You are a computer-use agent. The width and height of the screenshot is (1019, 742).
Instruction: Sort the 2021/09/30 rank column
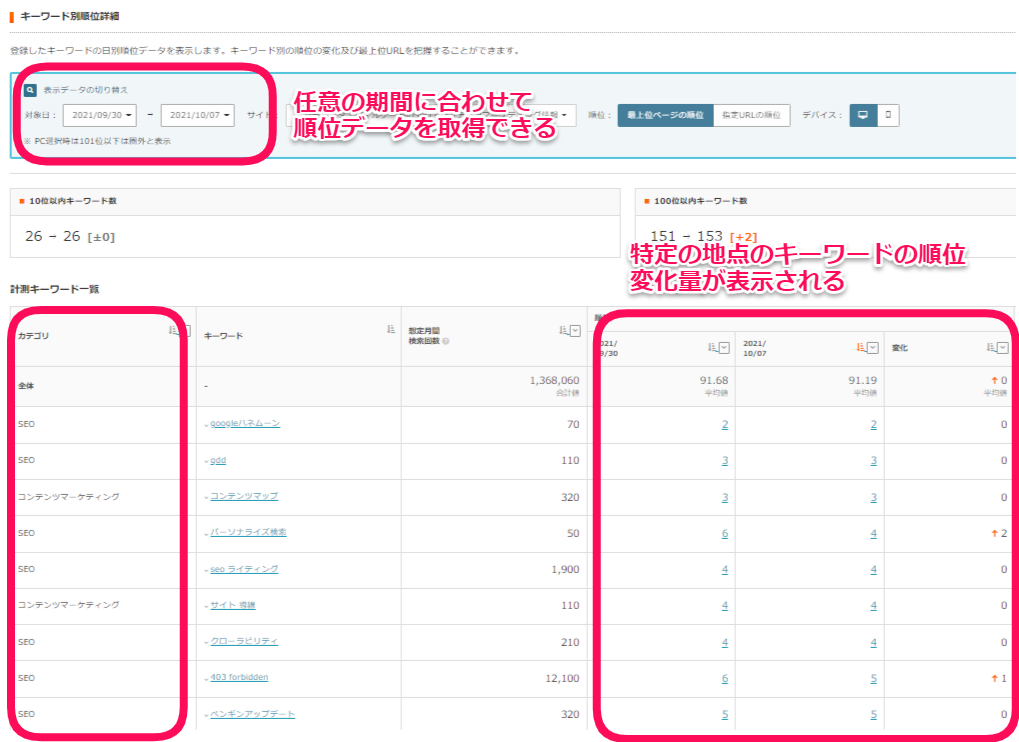point(712,347)
